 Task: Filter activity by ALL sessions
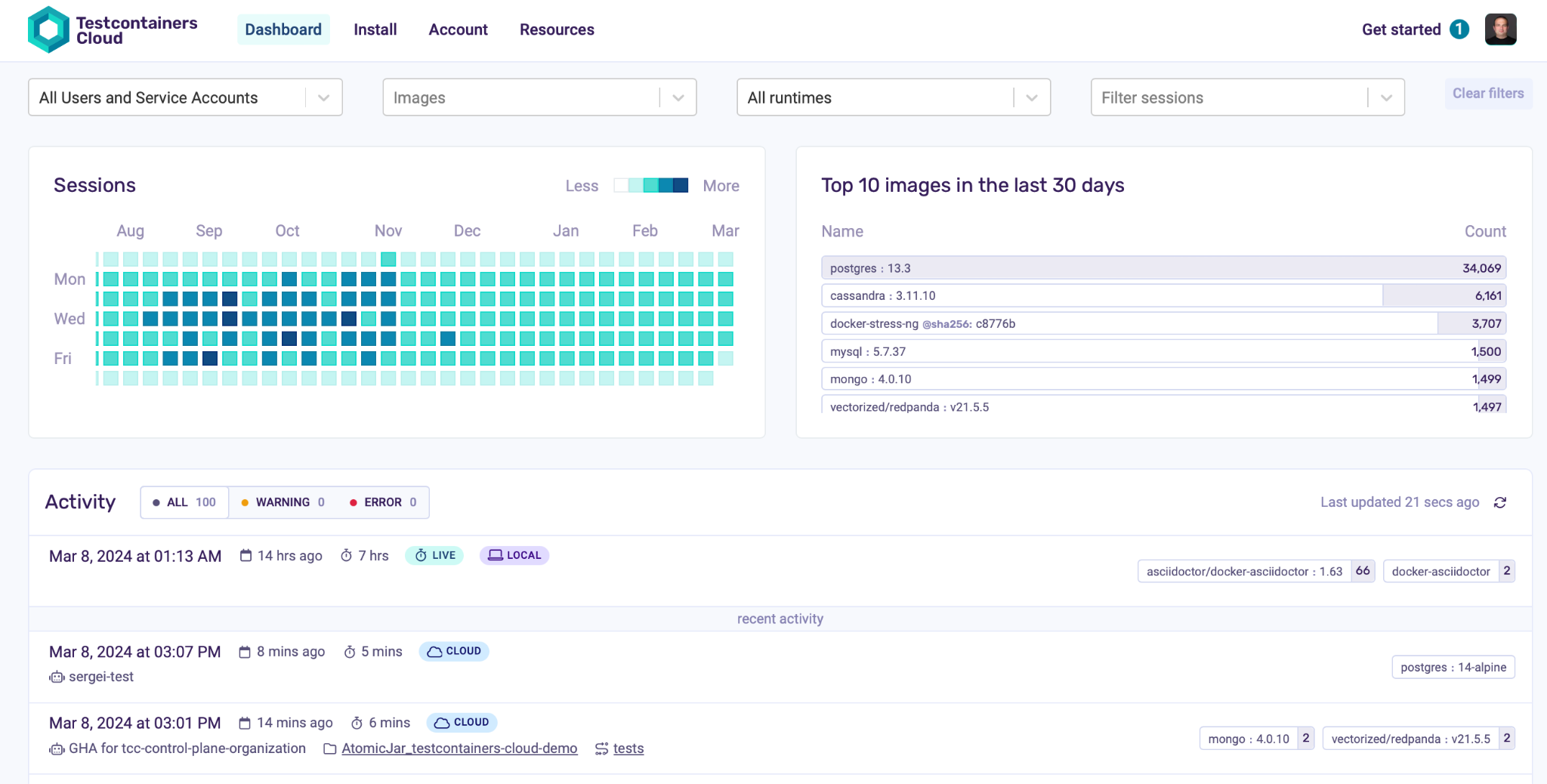pos(184,503)
